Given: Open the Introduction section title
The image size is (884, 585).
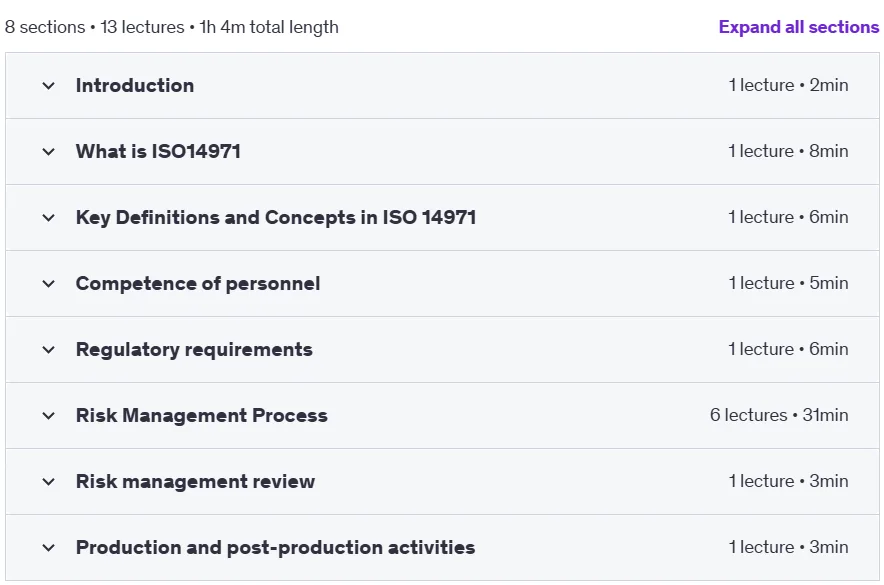Looking at the screenshot, I should point(135,85).
